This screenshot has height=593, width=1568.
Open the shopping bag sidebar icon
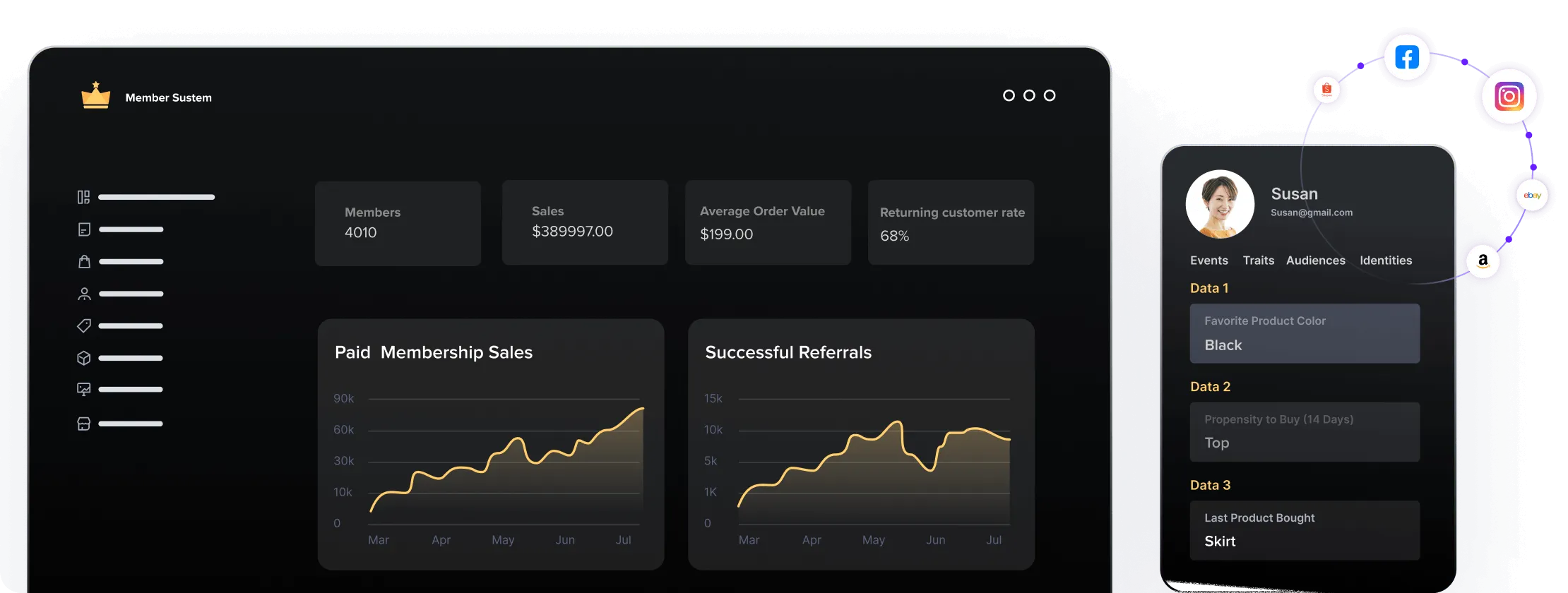click(84, 262)
